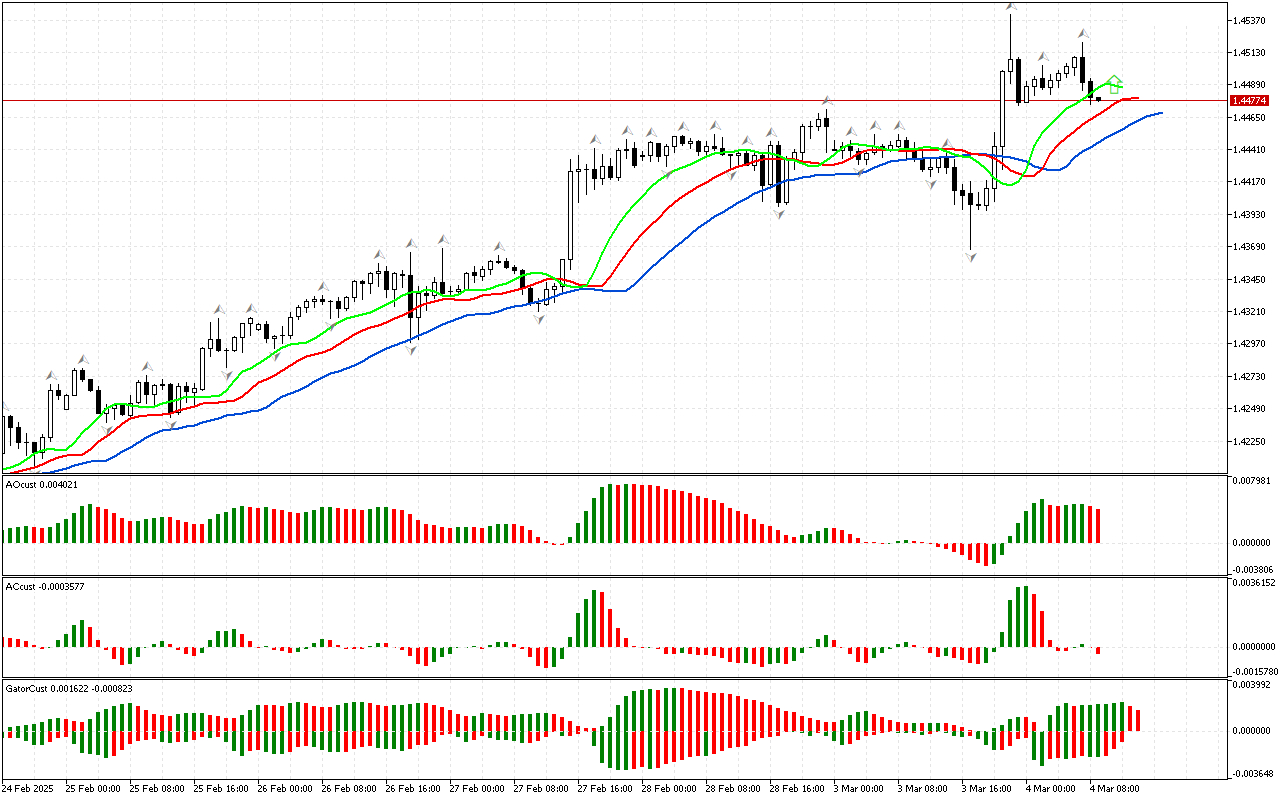Click the ACcust -0.0003577 indicator label

click(x=45, y=586)
